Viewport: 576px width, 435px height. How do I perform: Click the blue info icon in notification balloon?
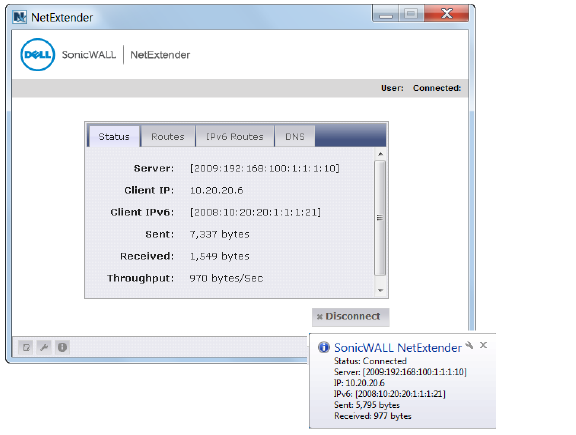324,347
